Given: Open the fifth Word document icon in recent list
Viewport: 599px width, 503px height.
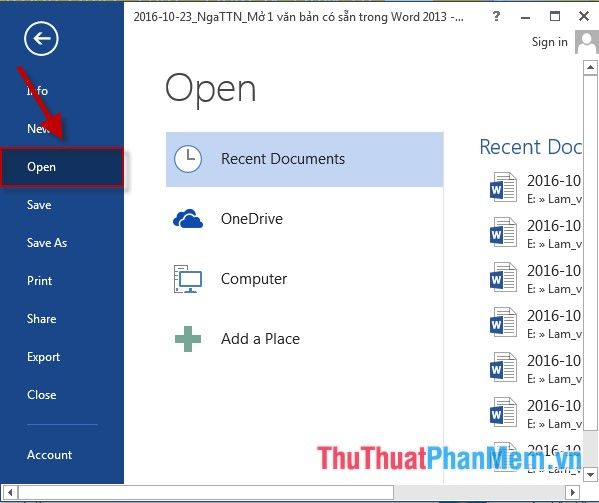Looking at the screenshot, I should pos(503,367).
